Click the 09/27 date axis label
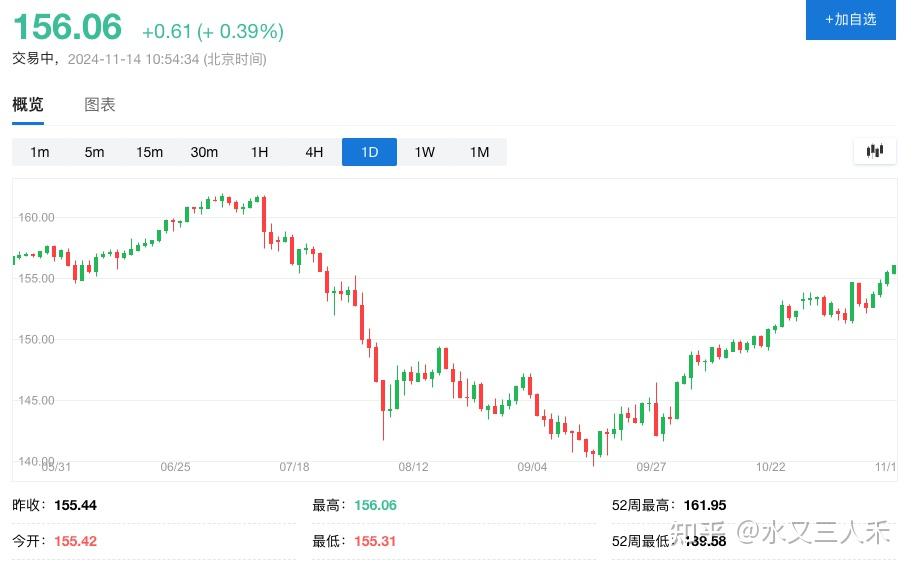This screenshot has width=913, height=569. click(651, 466)
